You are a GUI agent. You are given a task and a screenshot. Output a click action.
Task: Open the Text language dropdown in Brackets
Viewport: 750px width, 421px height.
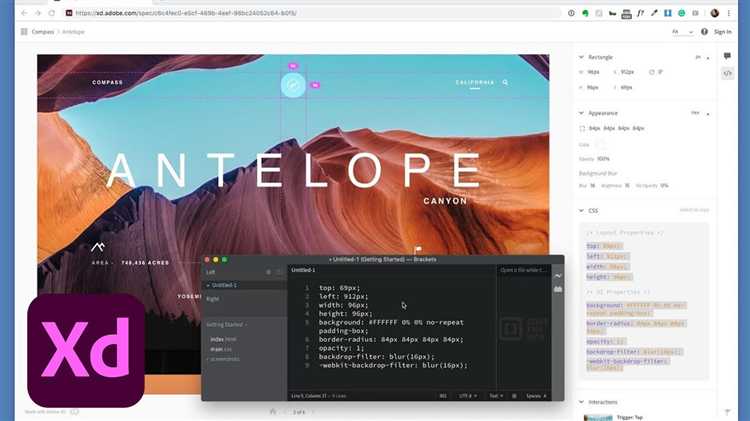click(x=495, y=396)
